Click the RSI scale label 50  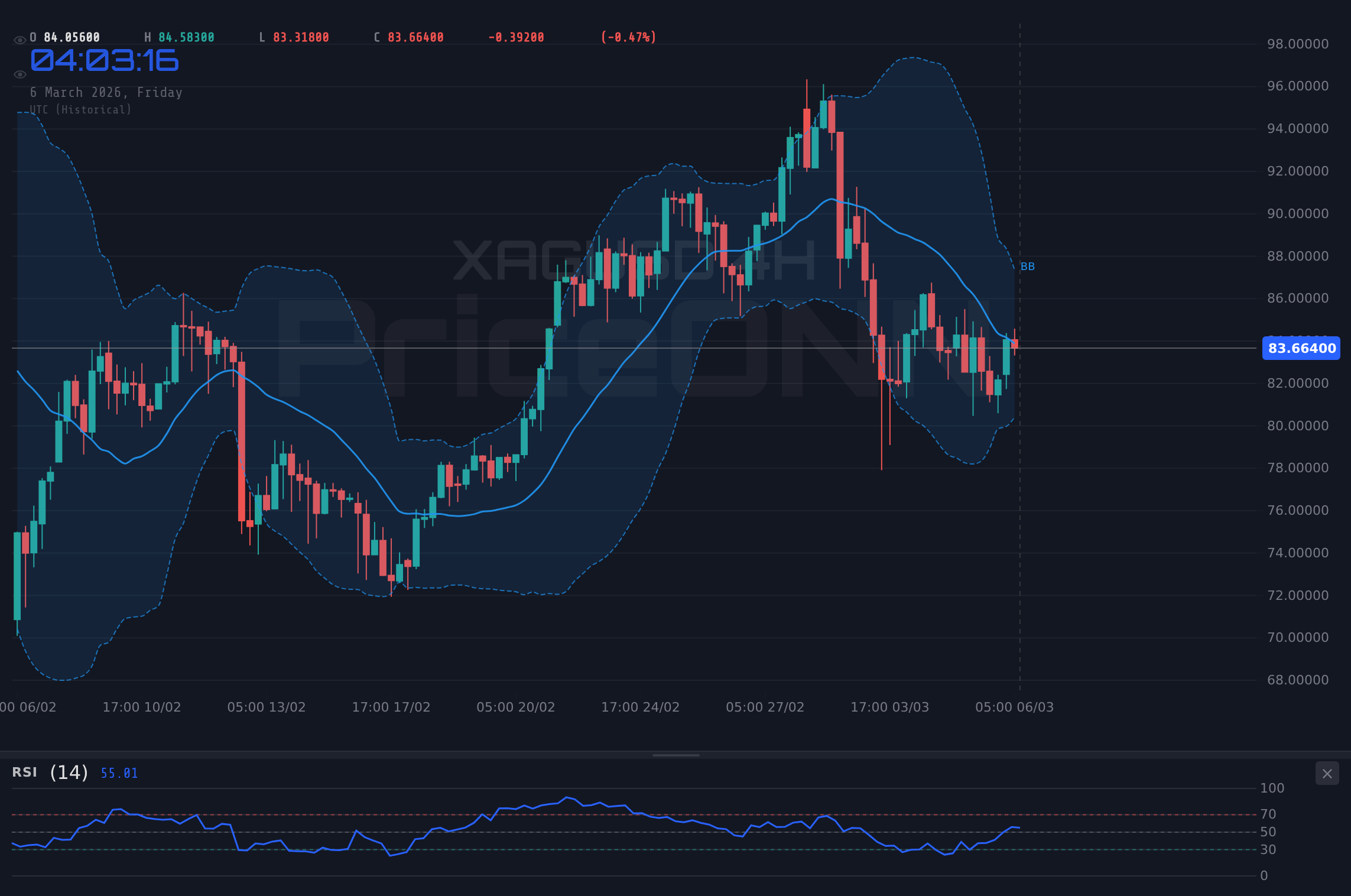(1268, 832)
